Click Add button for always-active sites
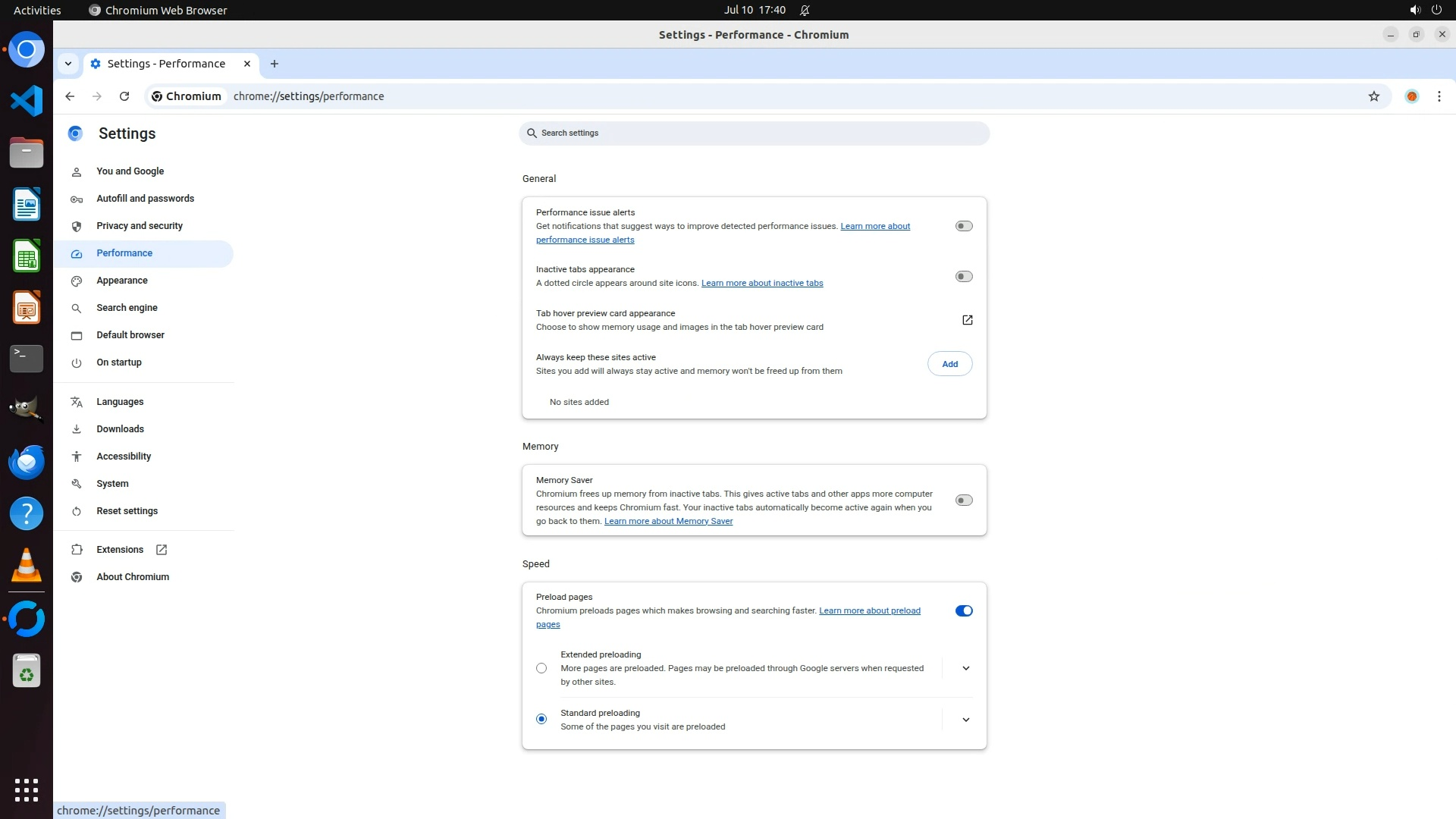 (949, 364)
